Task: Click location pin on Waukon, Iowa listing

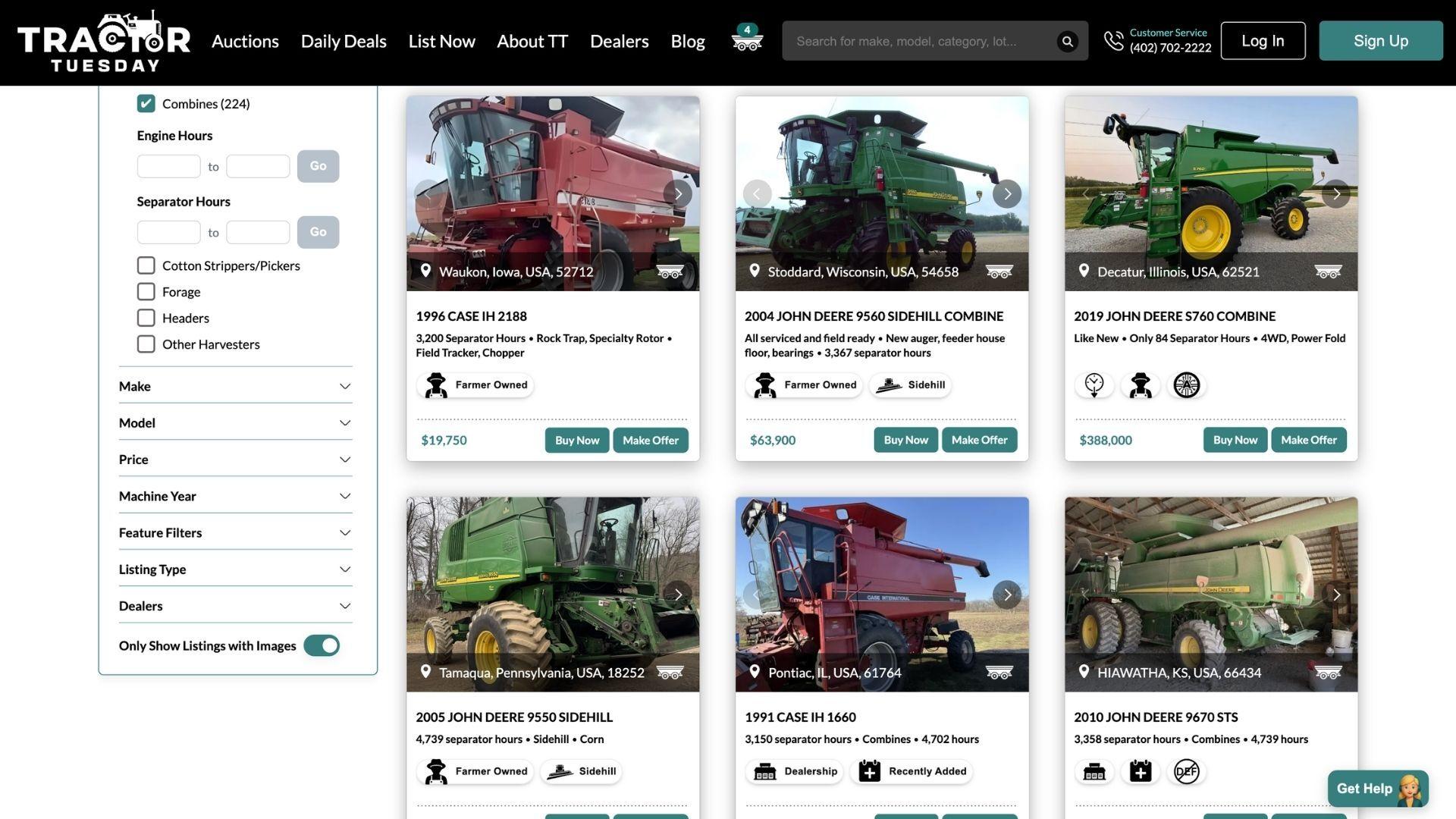Action: [425, 271]
